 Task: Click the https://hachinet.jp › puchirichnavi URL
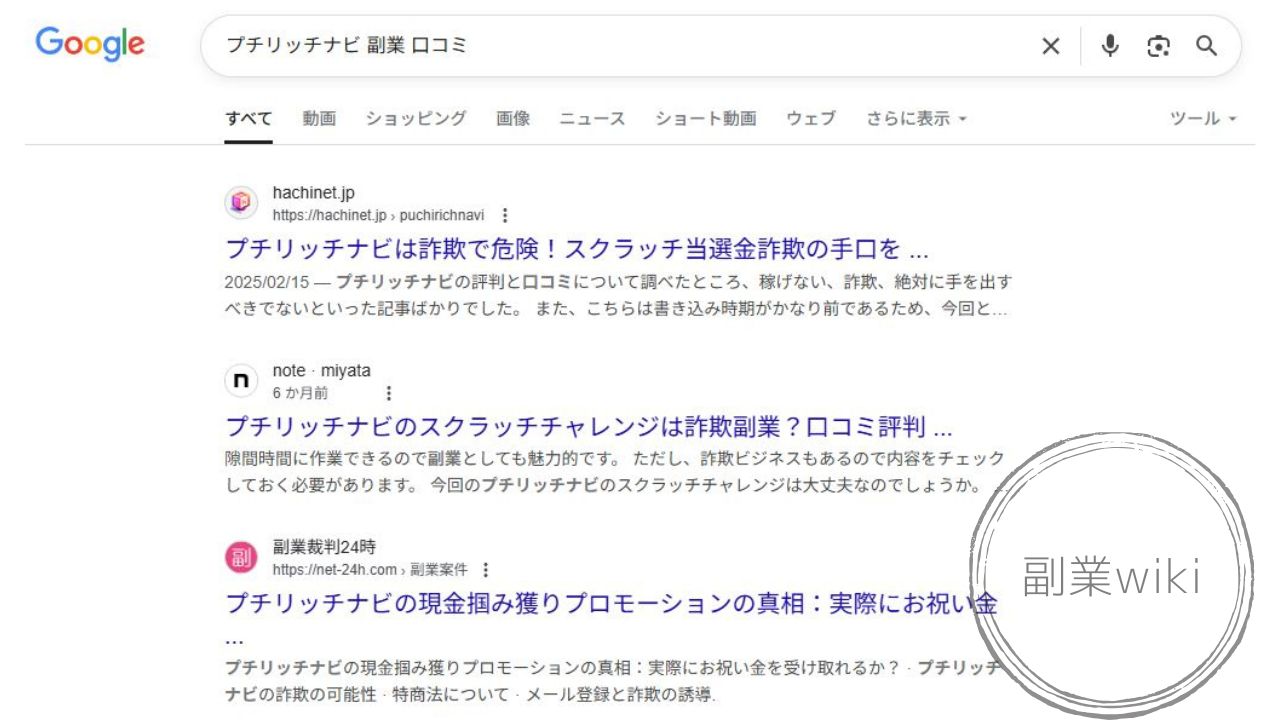coord(379,215)
